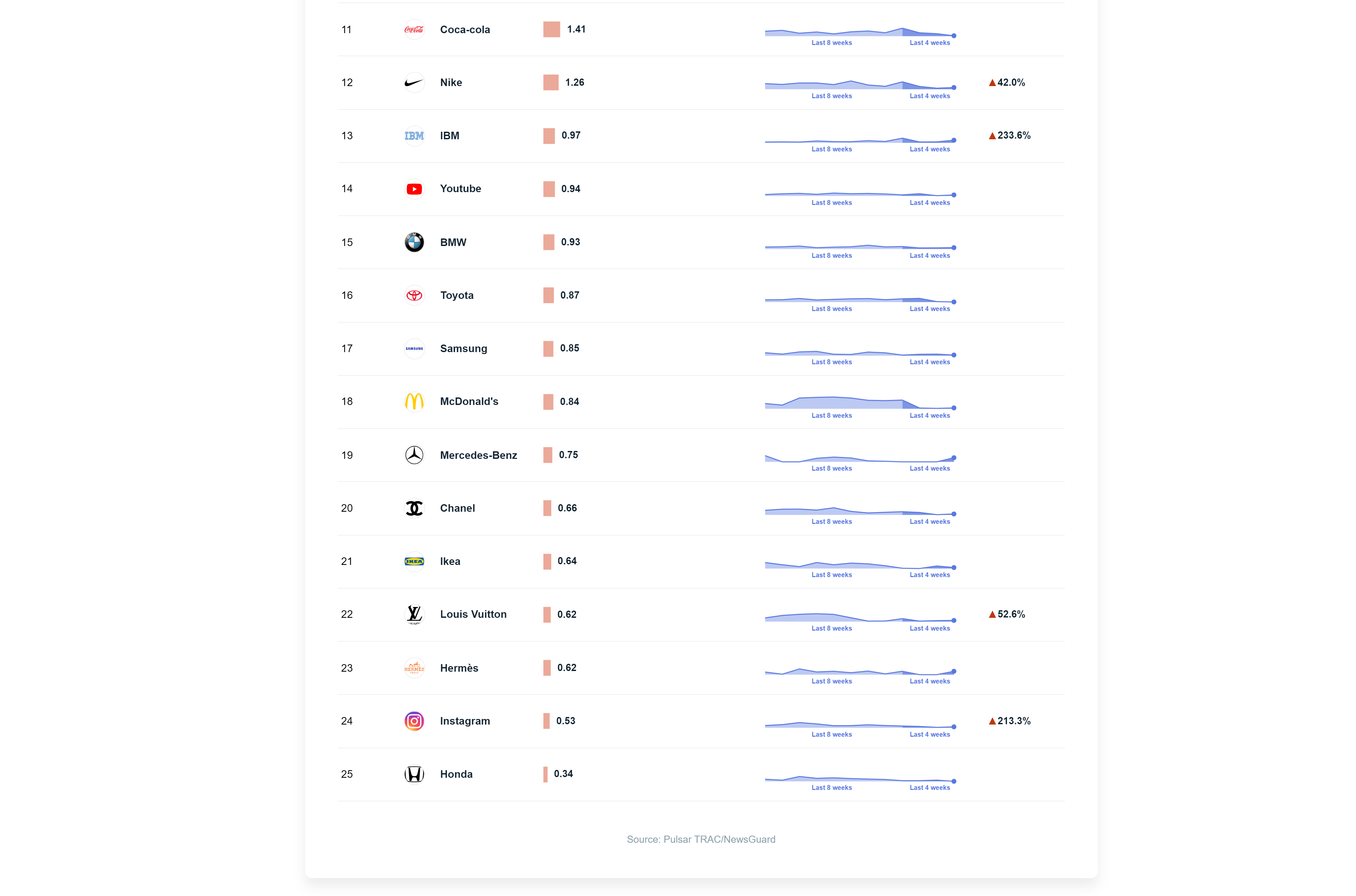Viewport: 1356px width, 896px height.
Task: Click the Toyota logo icon
Action: [x=414, y=295]
